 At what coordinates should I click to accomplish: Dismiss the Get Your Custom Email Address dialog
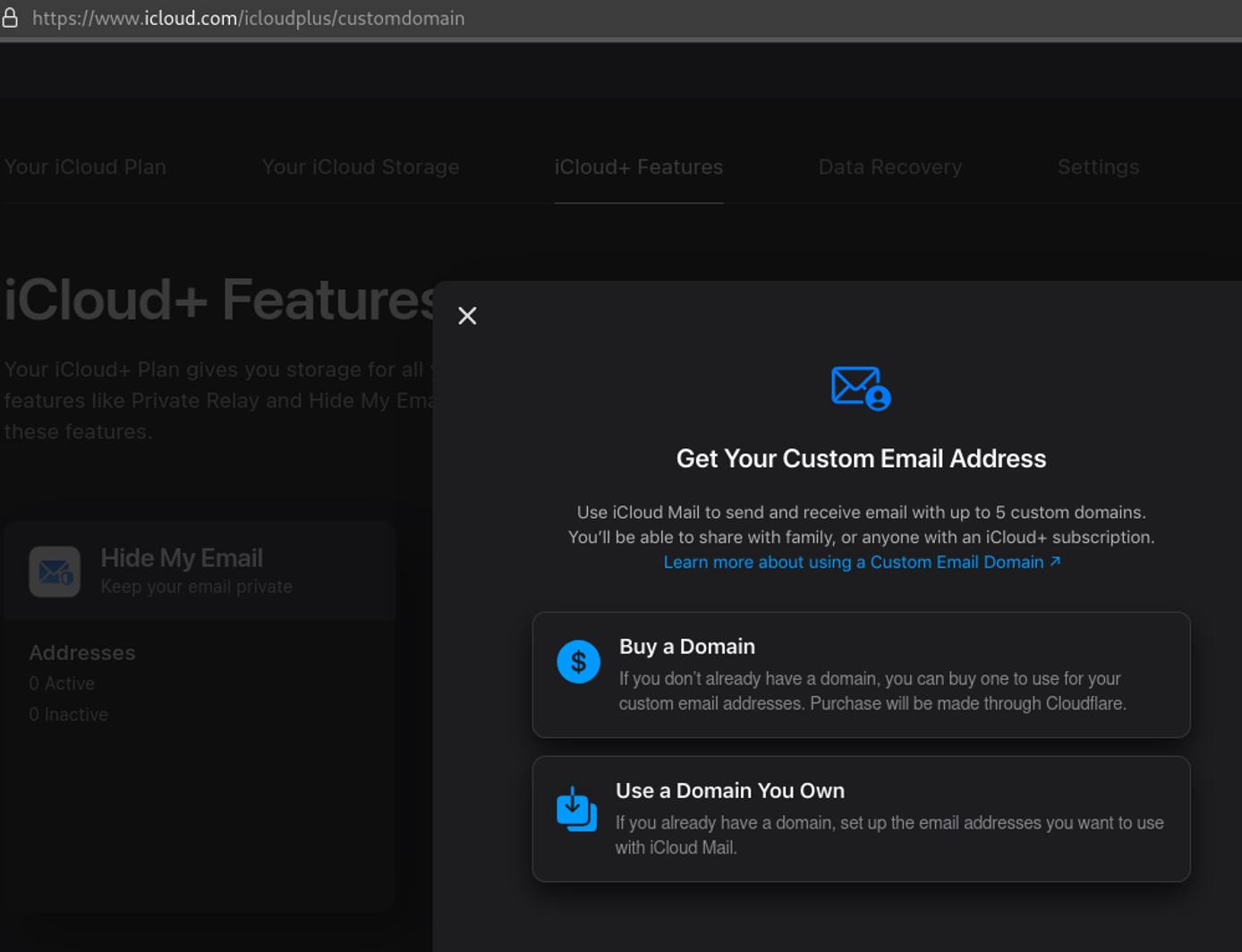coord(467,315)
